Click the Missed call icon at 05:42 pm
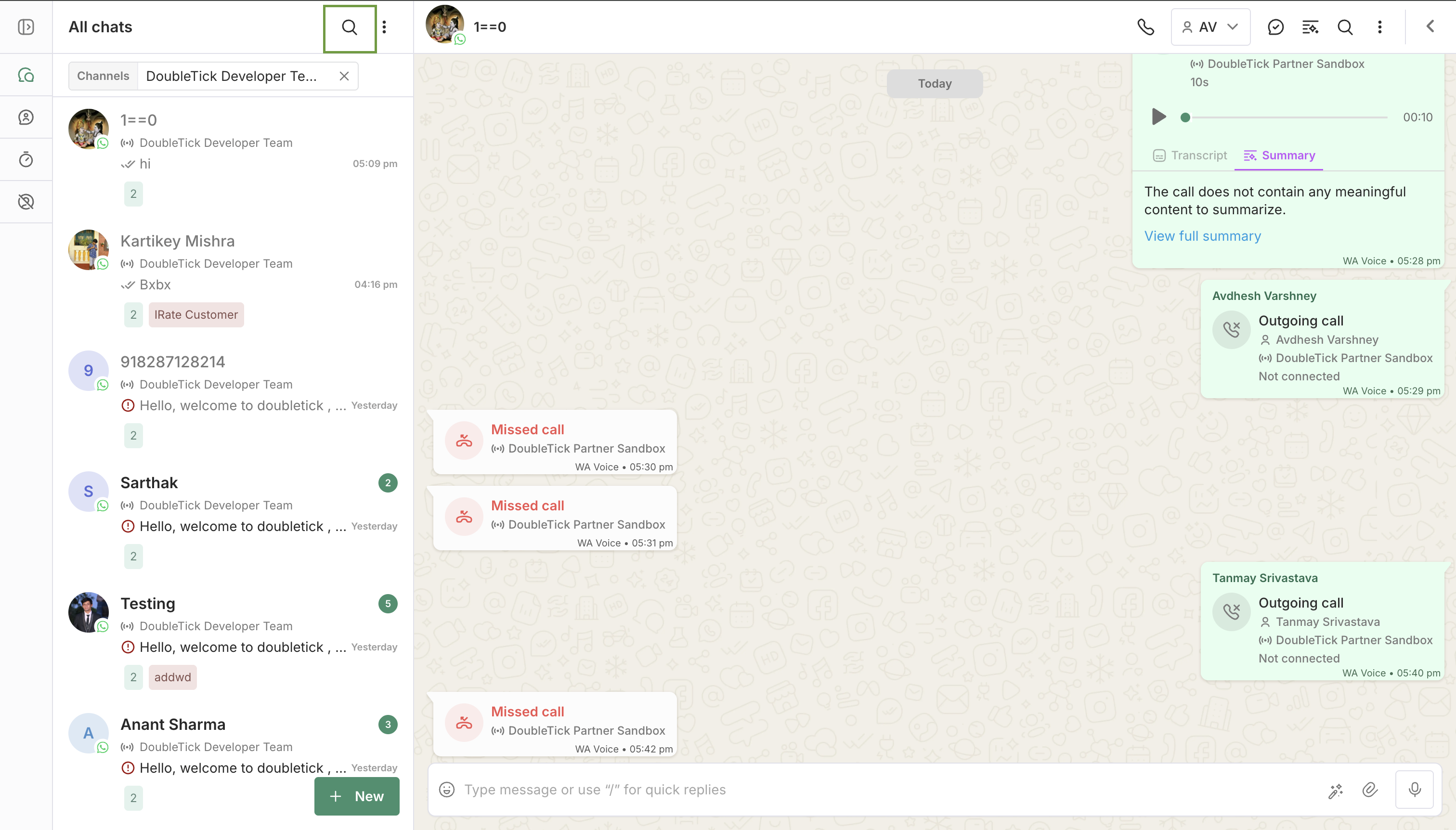This screenshot has width=1456, height=830. point(464,723)
